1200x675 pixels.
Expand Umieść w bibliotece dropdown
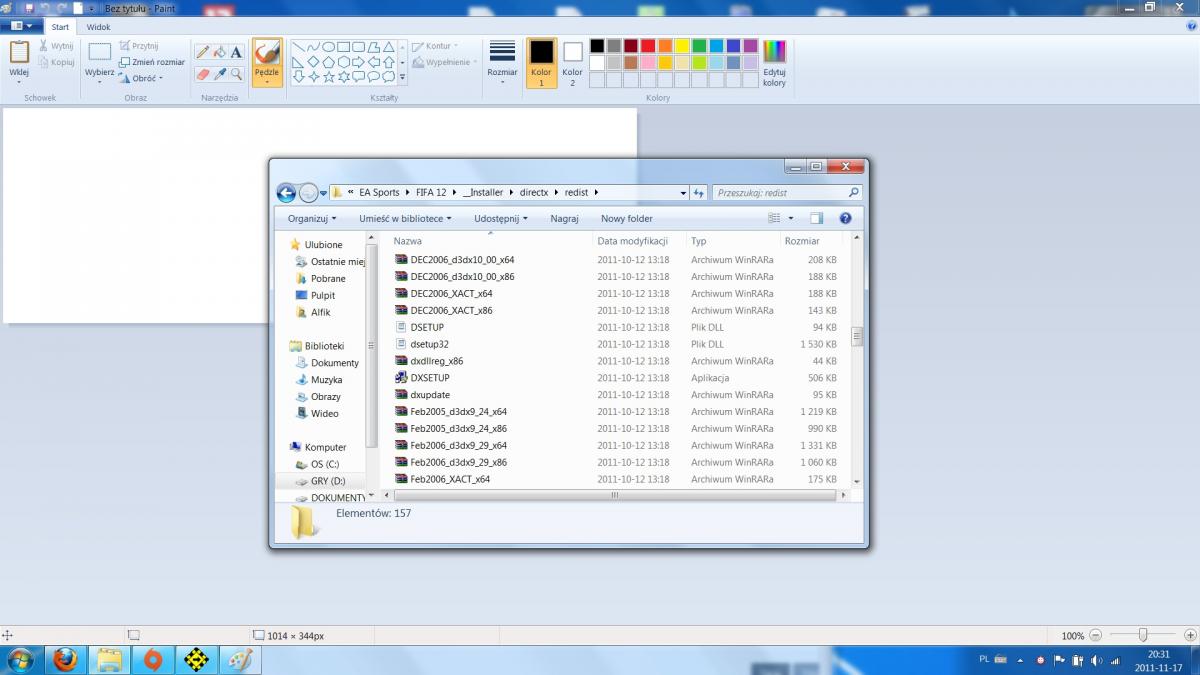click(x=405, y=218)
